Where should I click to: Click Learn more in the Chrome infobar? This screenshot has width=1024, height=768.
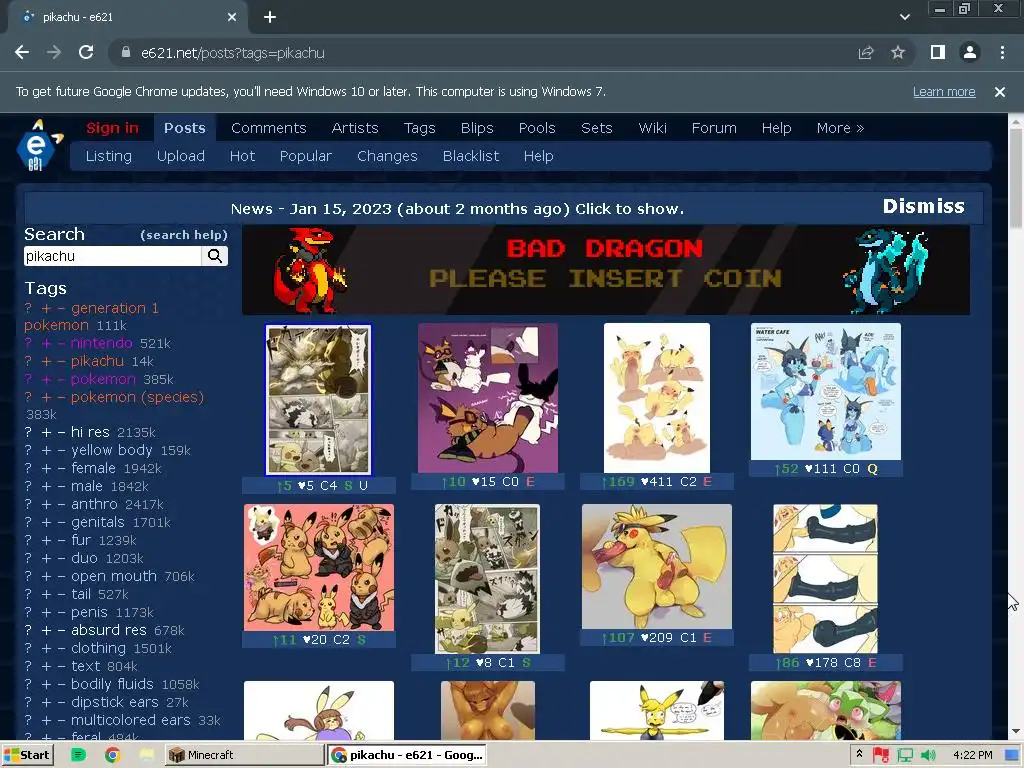point(944,92)
